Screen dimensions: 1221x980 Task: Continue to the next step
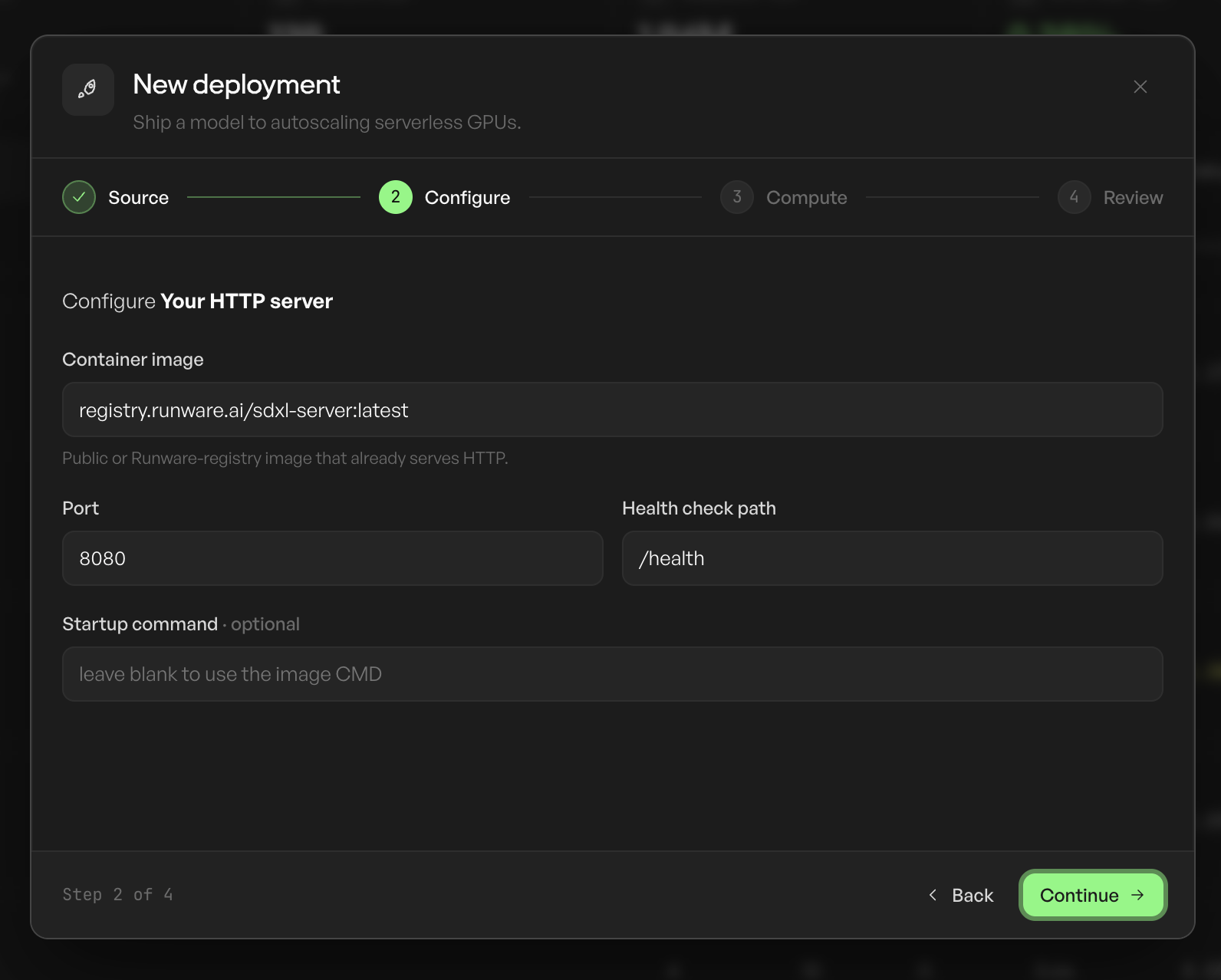[1093, 895]
